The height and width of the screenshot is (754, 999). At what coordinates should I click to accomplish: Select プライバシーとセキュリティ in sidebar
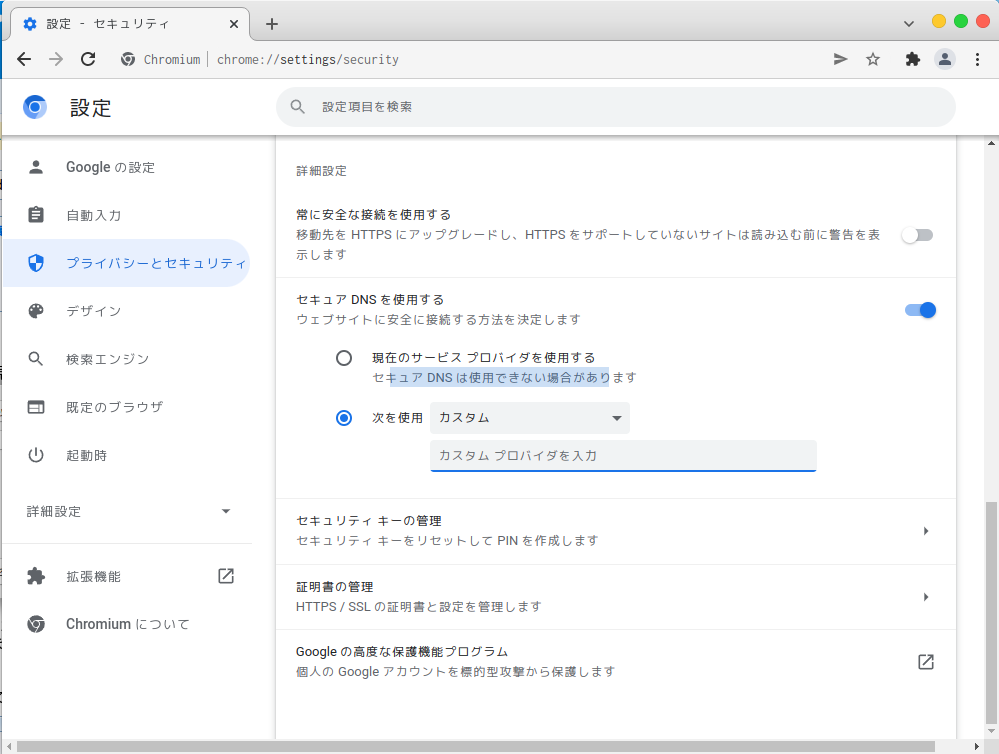(x=126, y=263)
